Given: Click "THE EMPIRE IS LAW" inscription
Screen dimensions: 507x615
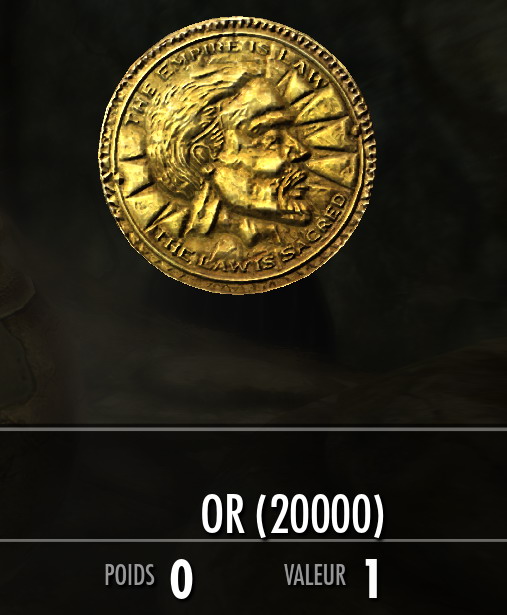Looking at the screenshot, I should (220, 76).
